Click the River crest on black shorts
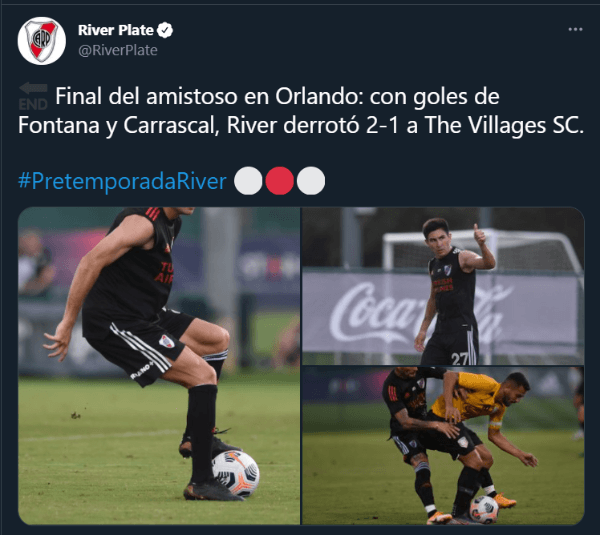This screenshot has height=535, width=600. point(167,341)
